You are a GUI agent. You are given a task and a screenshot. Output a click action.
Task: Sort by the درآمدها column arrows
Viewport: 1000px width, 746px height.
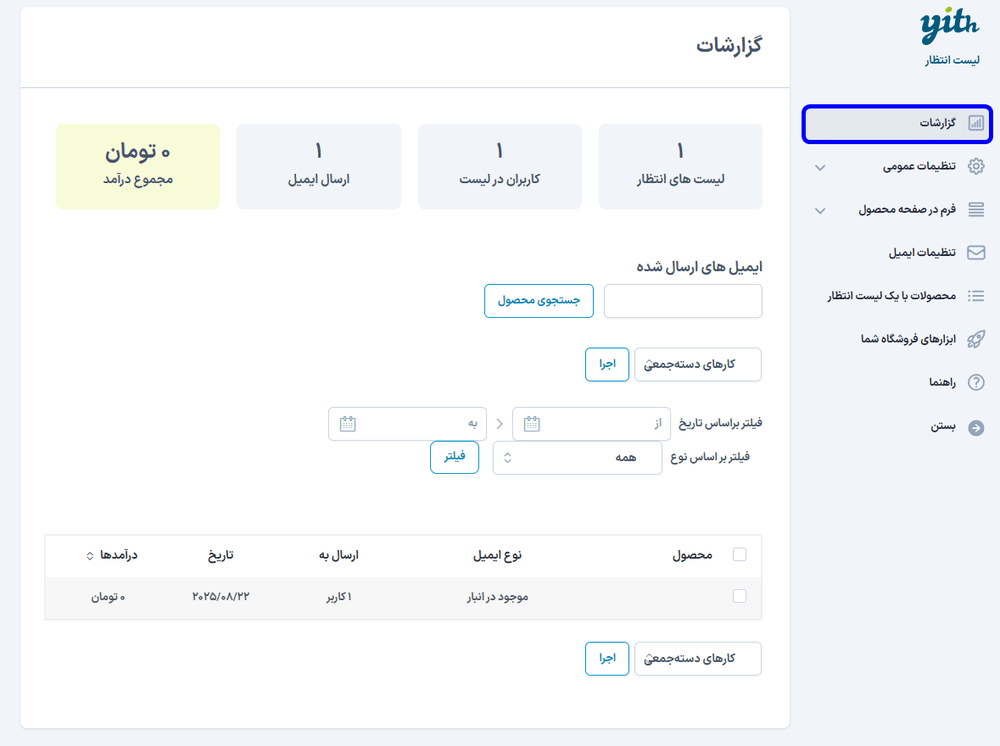tap(90, 556)
